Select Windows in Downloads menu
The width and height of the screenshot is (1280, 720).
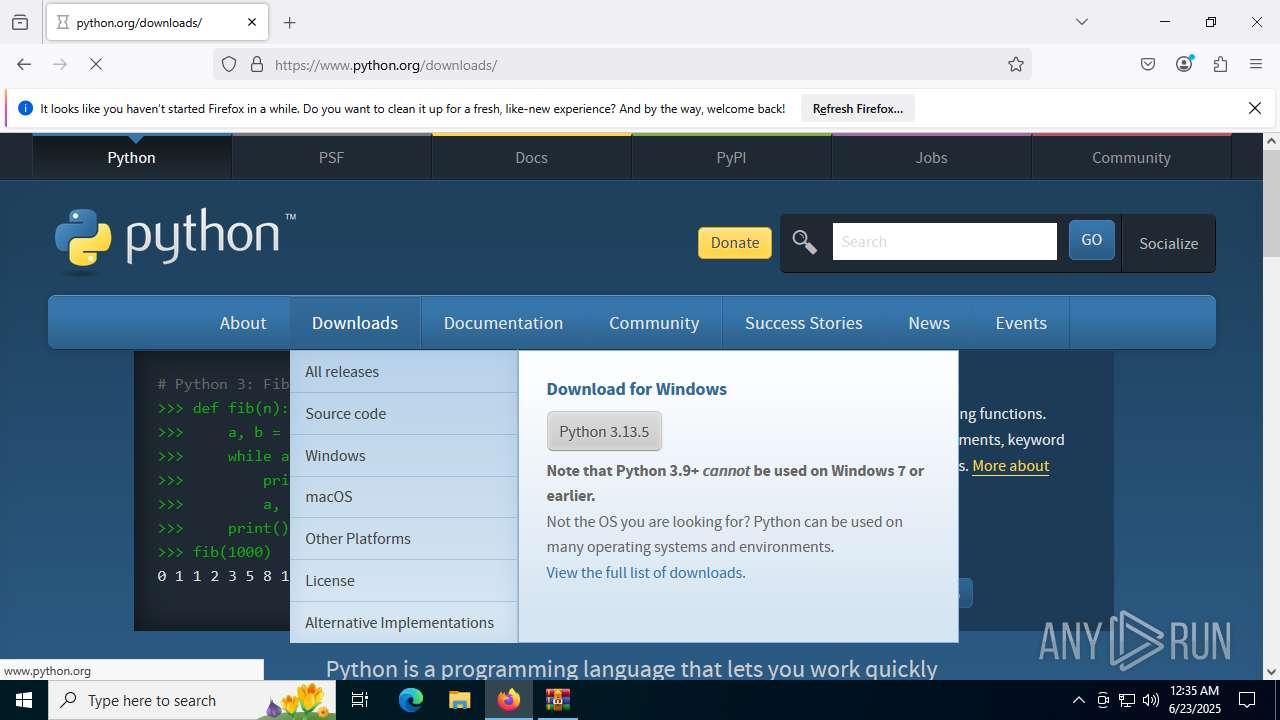[x=404, y=455]
